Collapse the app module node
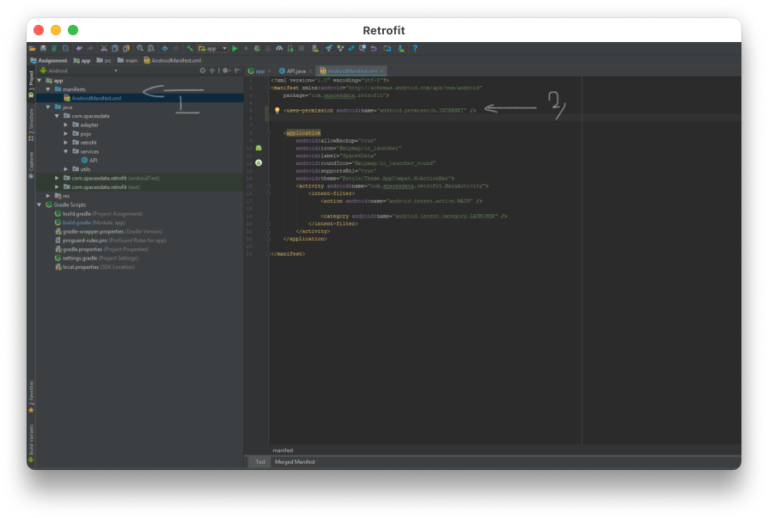The height and width of the screenshot is (518, 768). tap(40, 80)
